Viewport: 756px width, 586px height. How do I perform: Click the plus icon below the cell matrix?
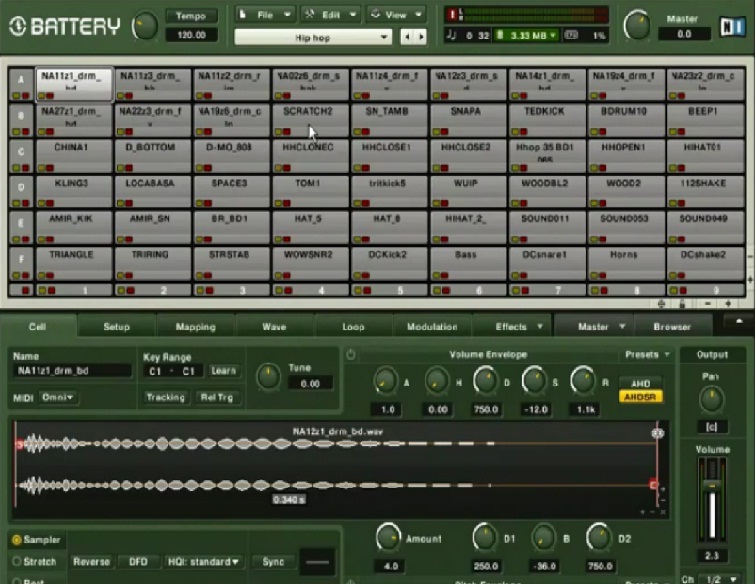728,304
